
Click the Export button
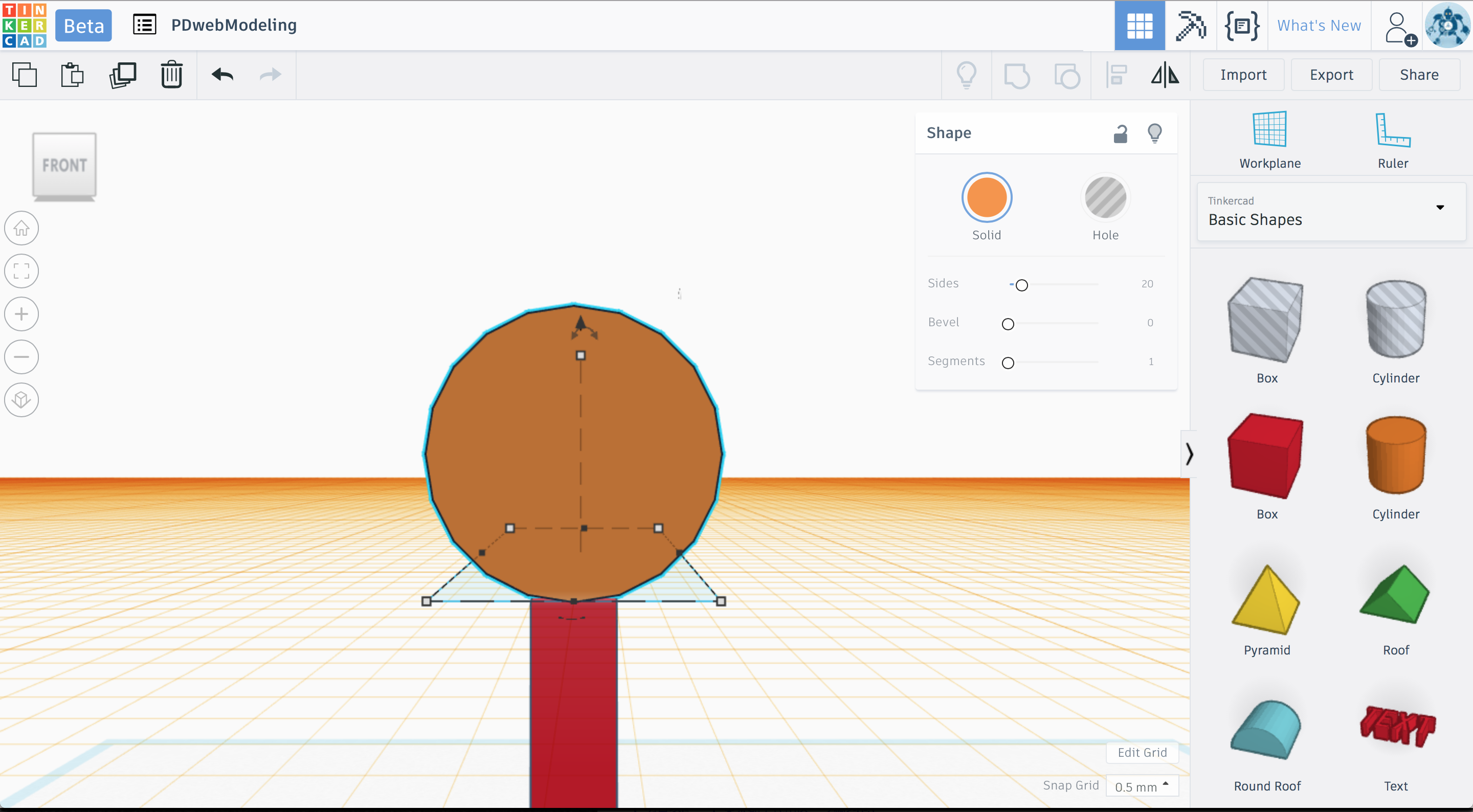[1331, 75]
